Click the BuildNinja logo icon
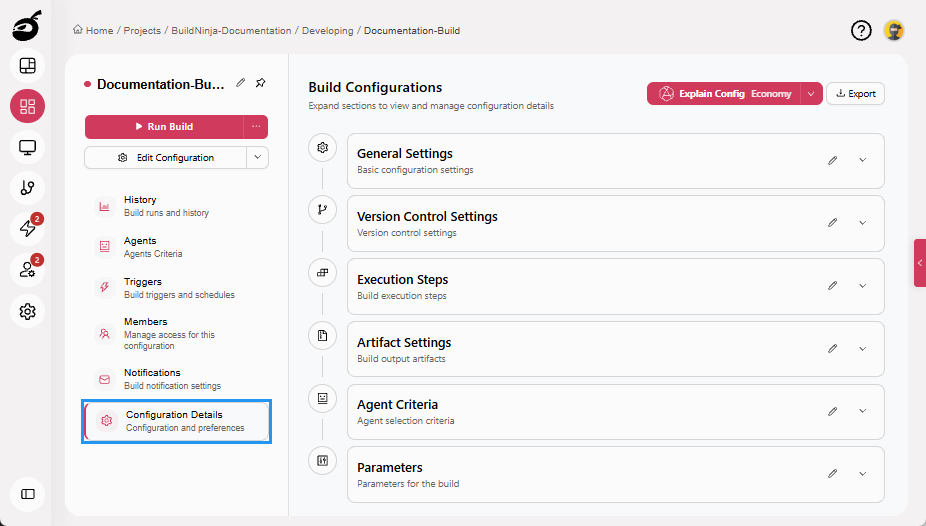The image size is (926, 526). pyautogui.click(x=27, y=26)
